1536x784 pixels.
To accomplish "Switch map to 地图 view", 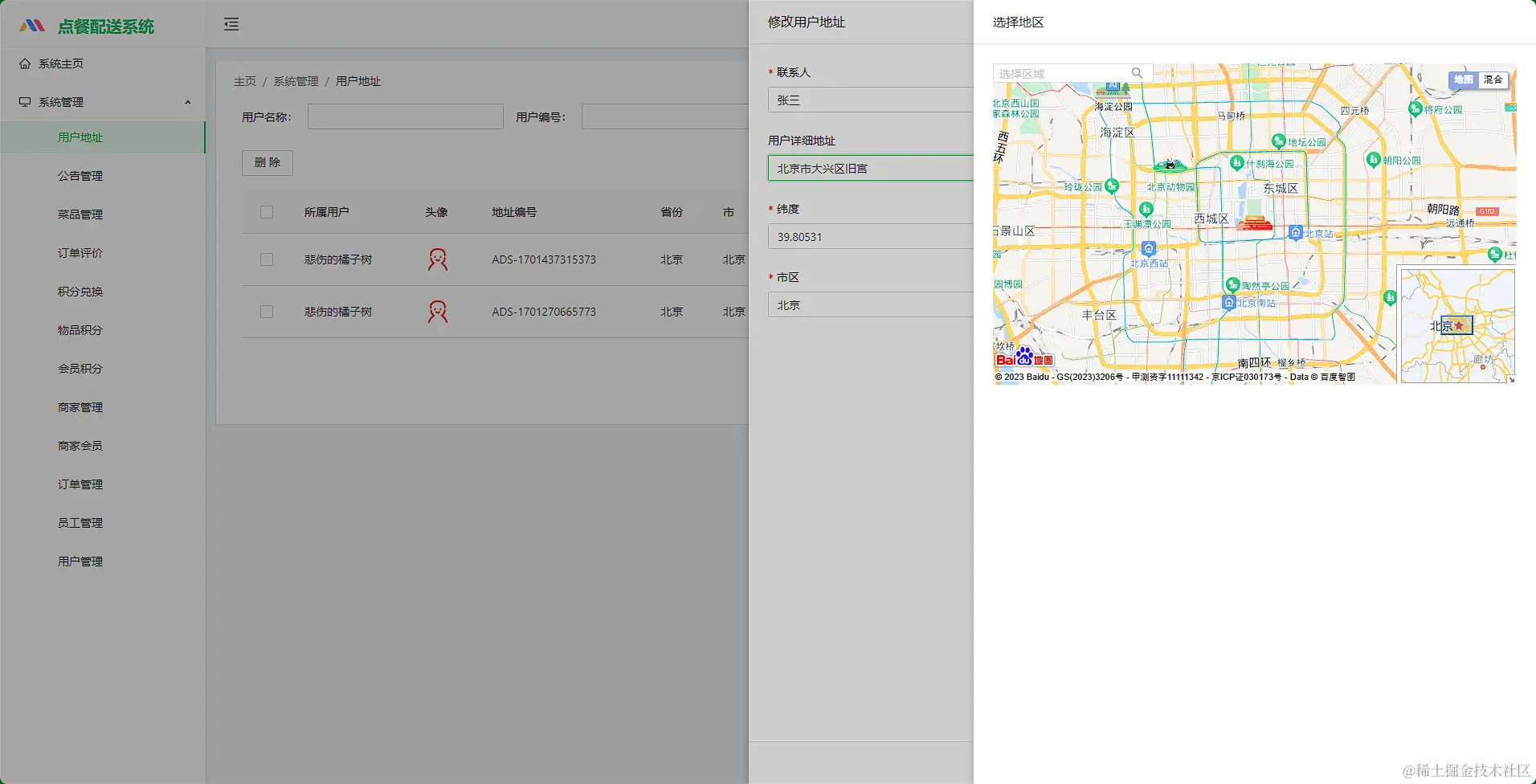I will [1463, 80].
